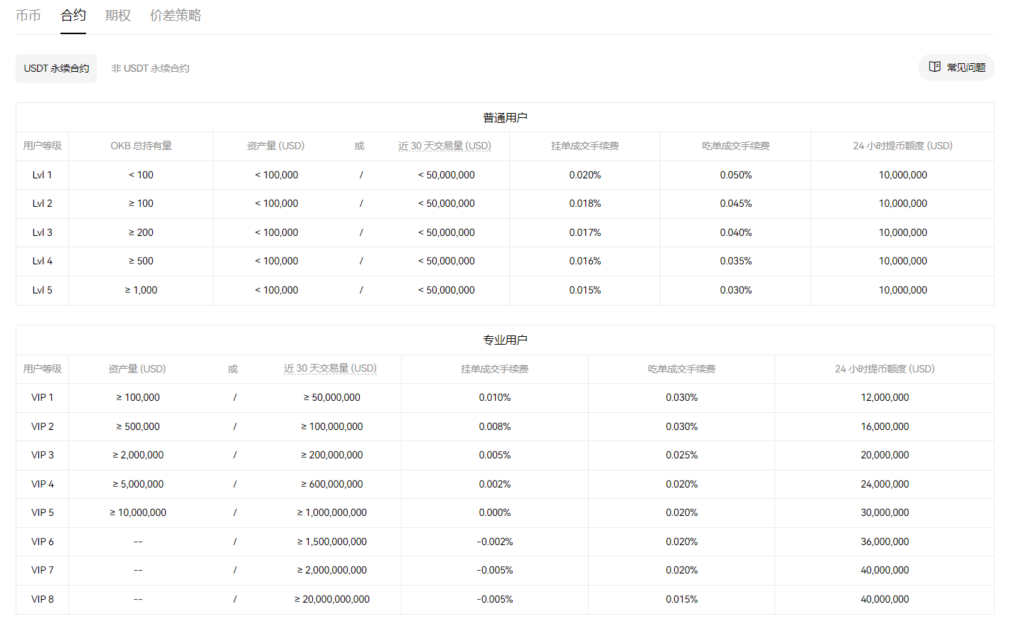Select the VIP 8 row label
The height and width of the screenshot is (619, 1024).
click(42, 599)
